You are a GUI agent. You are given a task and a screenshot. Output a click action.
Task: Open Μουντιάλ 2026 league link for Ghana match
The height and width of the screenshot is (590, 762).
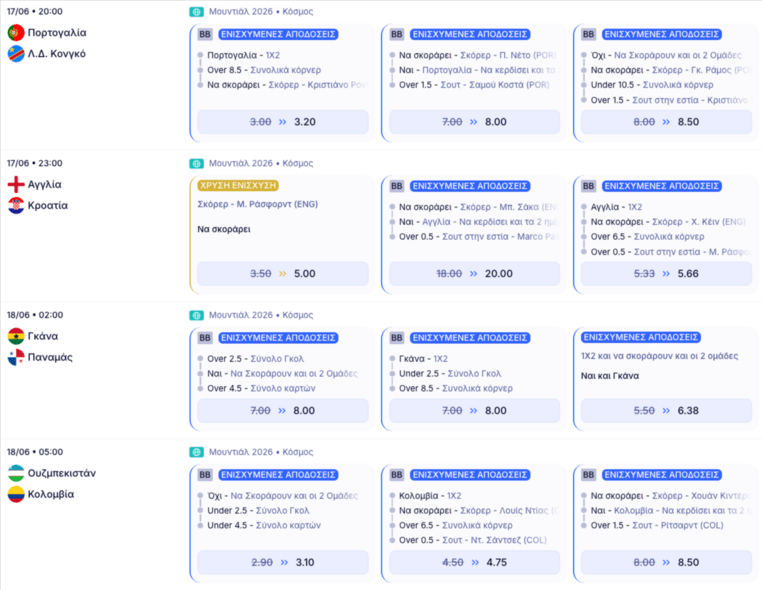point(241,315)
